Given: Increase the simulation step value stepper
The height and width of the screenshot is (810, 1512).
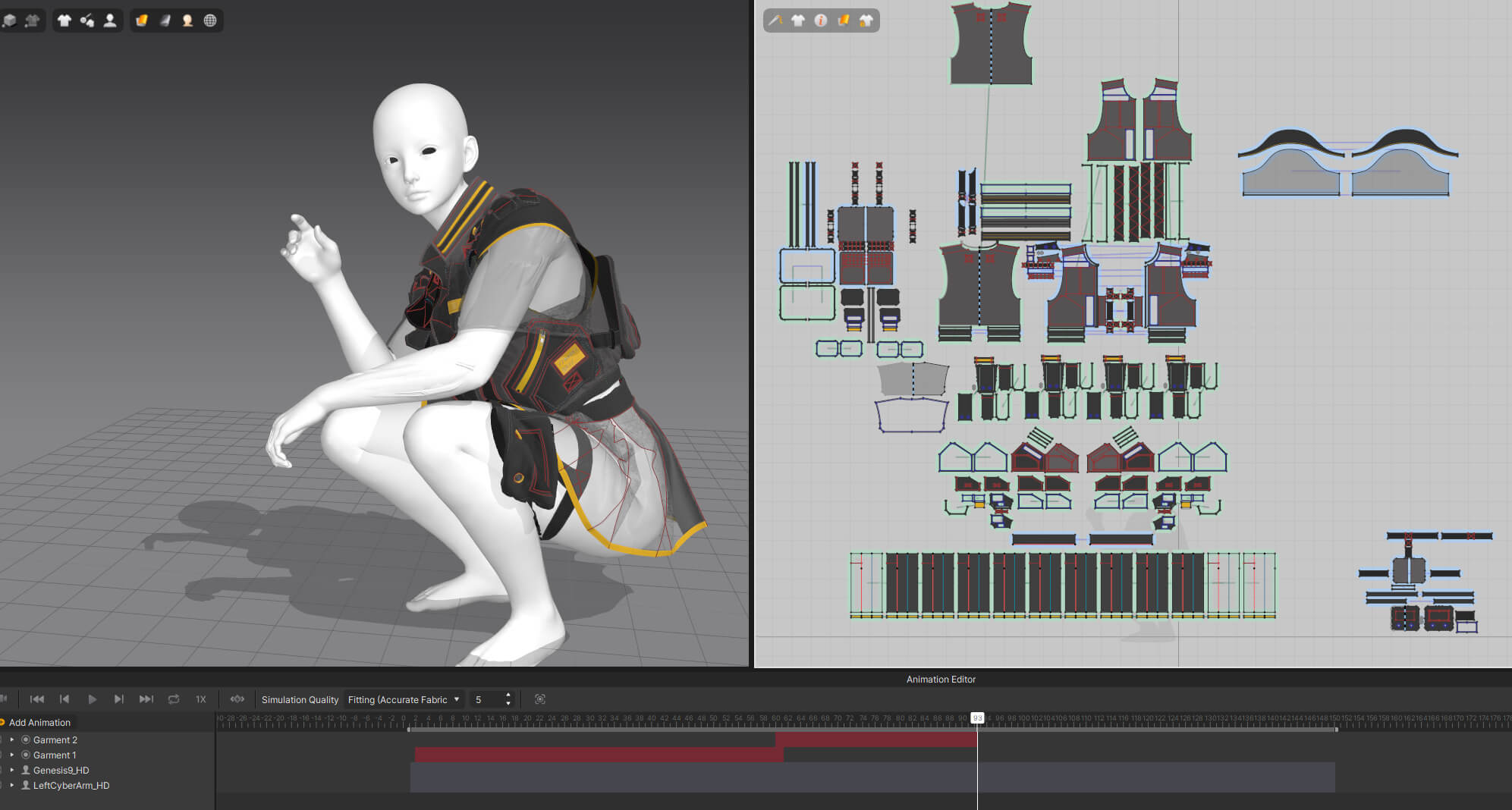Looking at the screenshot, I should coord(508,695).
